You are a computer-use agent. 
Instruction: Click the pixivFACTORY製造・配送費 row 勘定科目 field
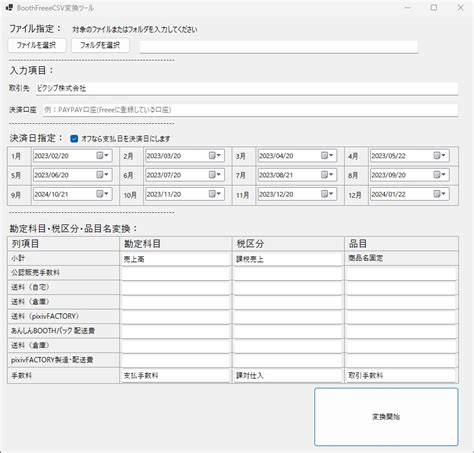[x=176, y=361]
